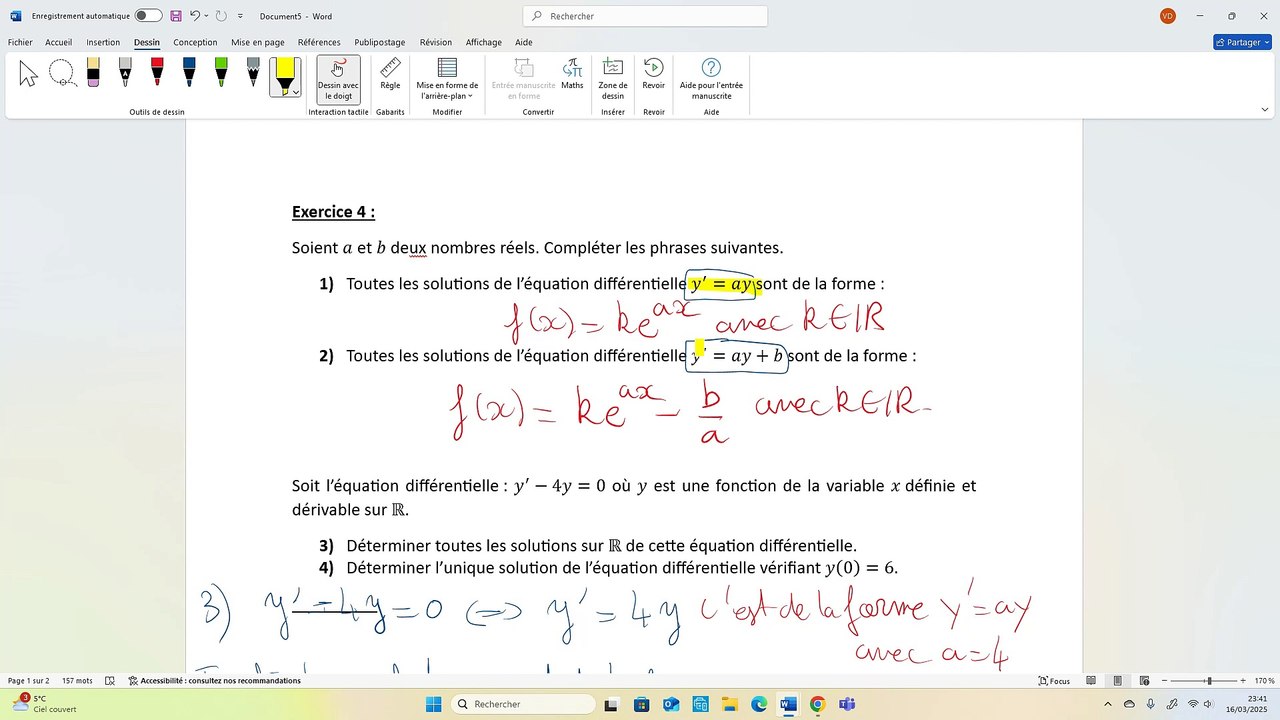Expand the Undo history dropdown arrow
Screen dimensions: 1280x720
click(206, 16)
